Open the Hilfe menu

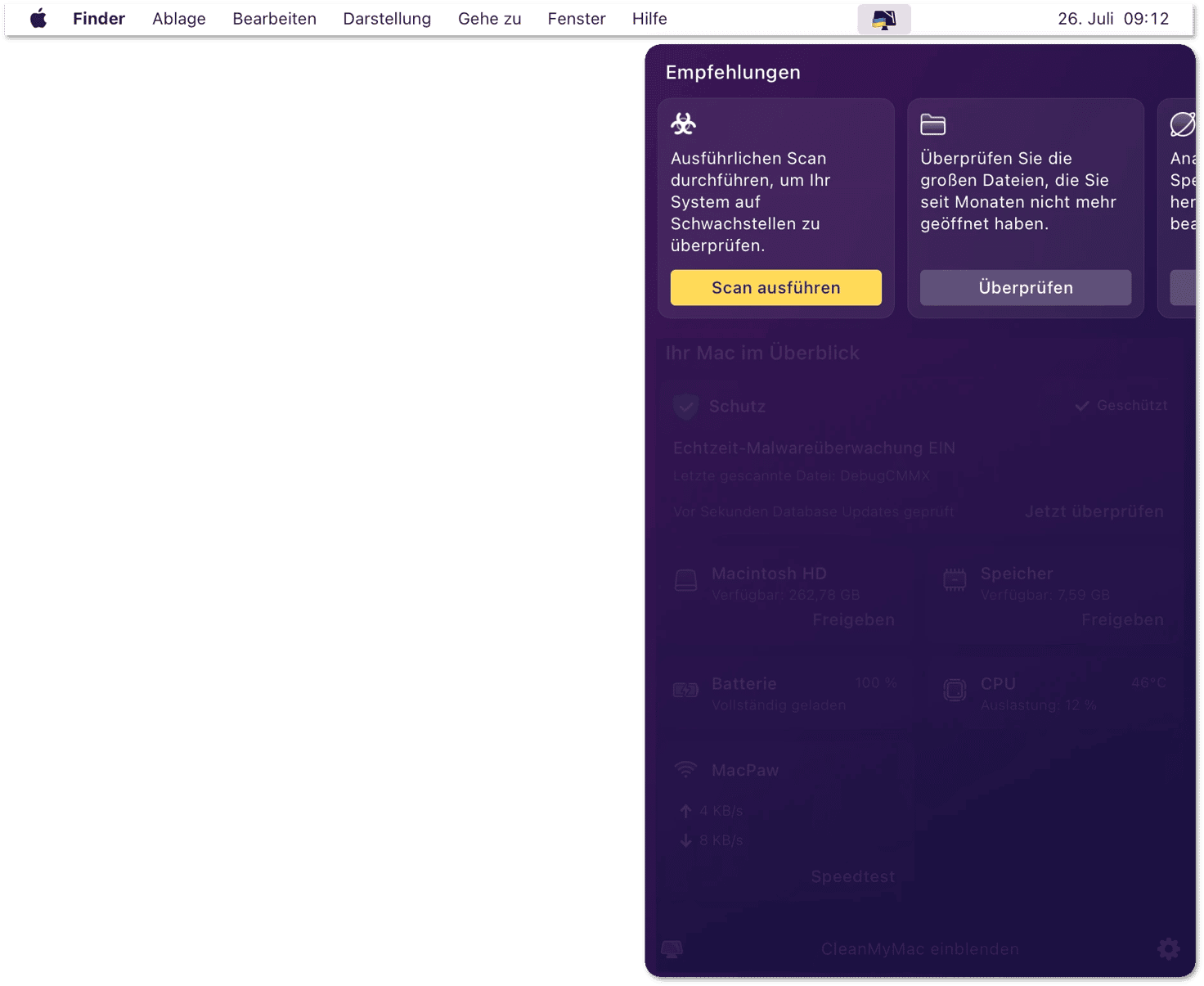pyautogui.click(x=649, y=18)
